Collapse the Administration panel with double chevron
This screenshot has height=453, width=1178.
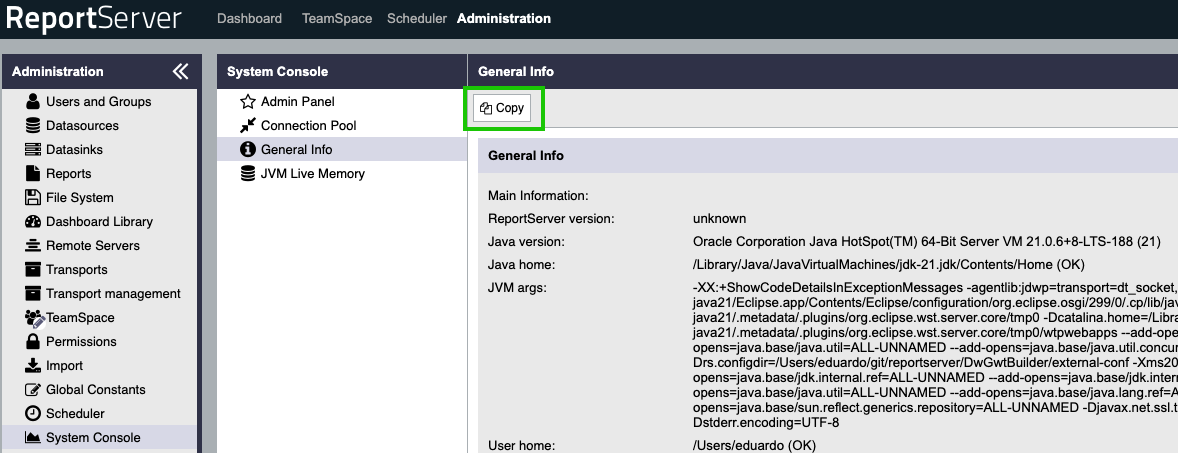(x=180, y=71)
